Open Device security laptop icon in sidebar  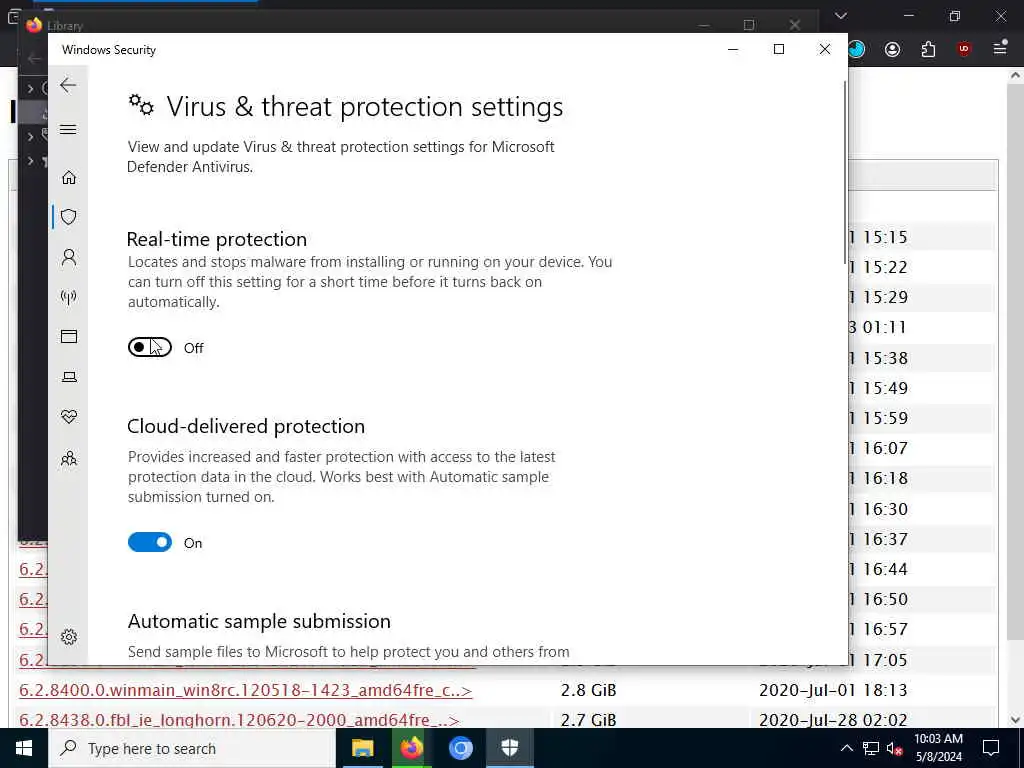69,377
